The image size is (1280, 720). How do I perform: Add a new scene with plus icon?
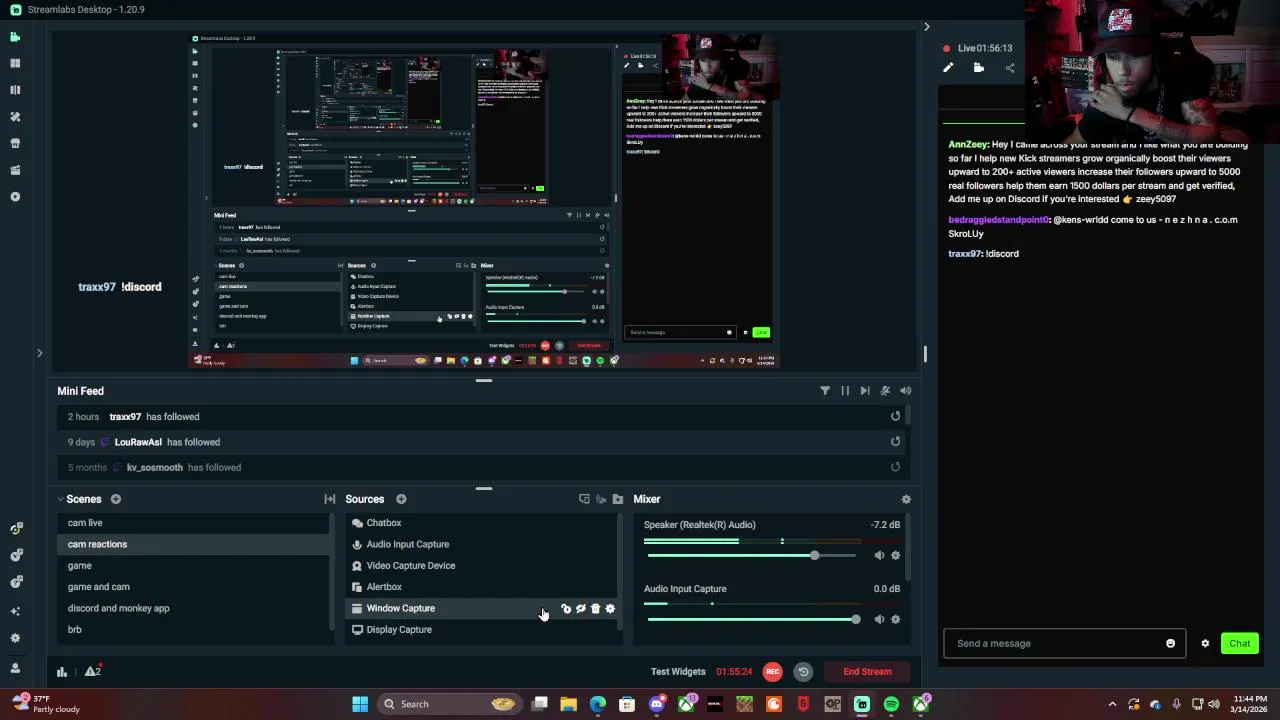tap(115, 499)
